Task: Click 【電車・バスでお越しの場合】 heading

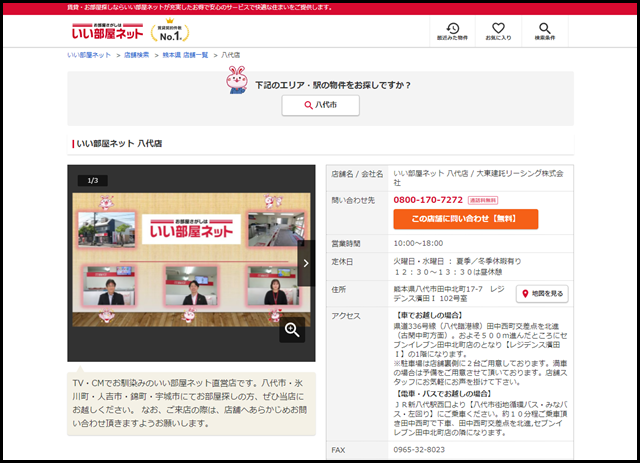Action: (443, 394)
